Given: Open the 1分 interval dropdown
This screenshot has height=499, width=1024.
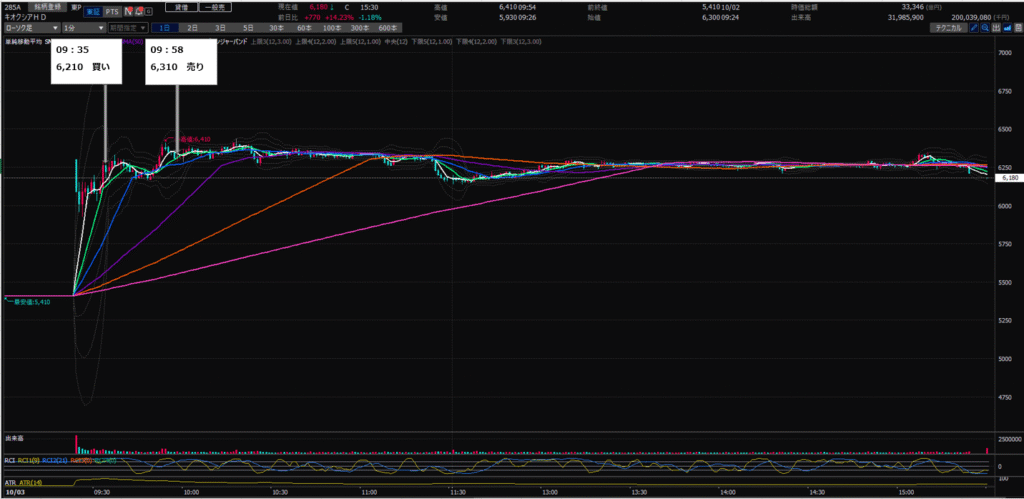Looking at the screenshot, I should [83, 28].
